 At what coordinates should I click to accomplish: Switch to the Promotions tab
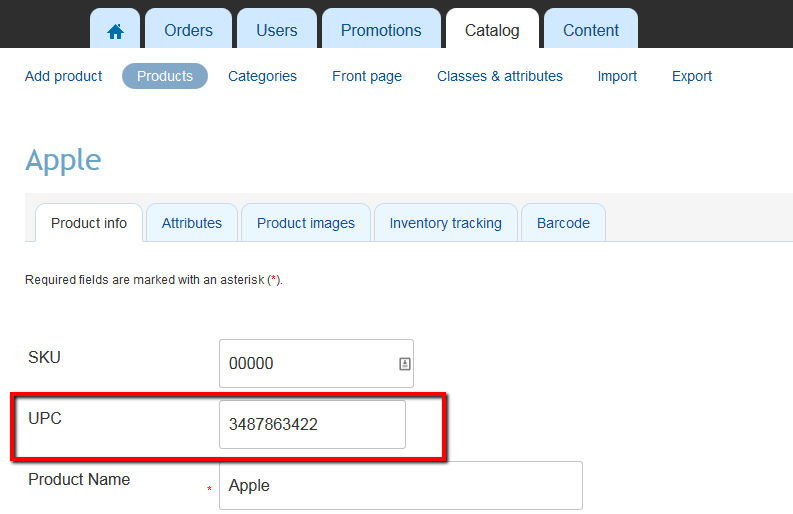(381, 30)
